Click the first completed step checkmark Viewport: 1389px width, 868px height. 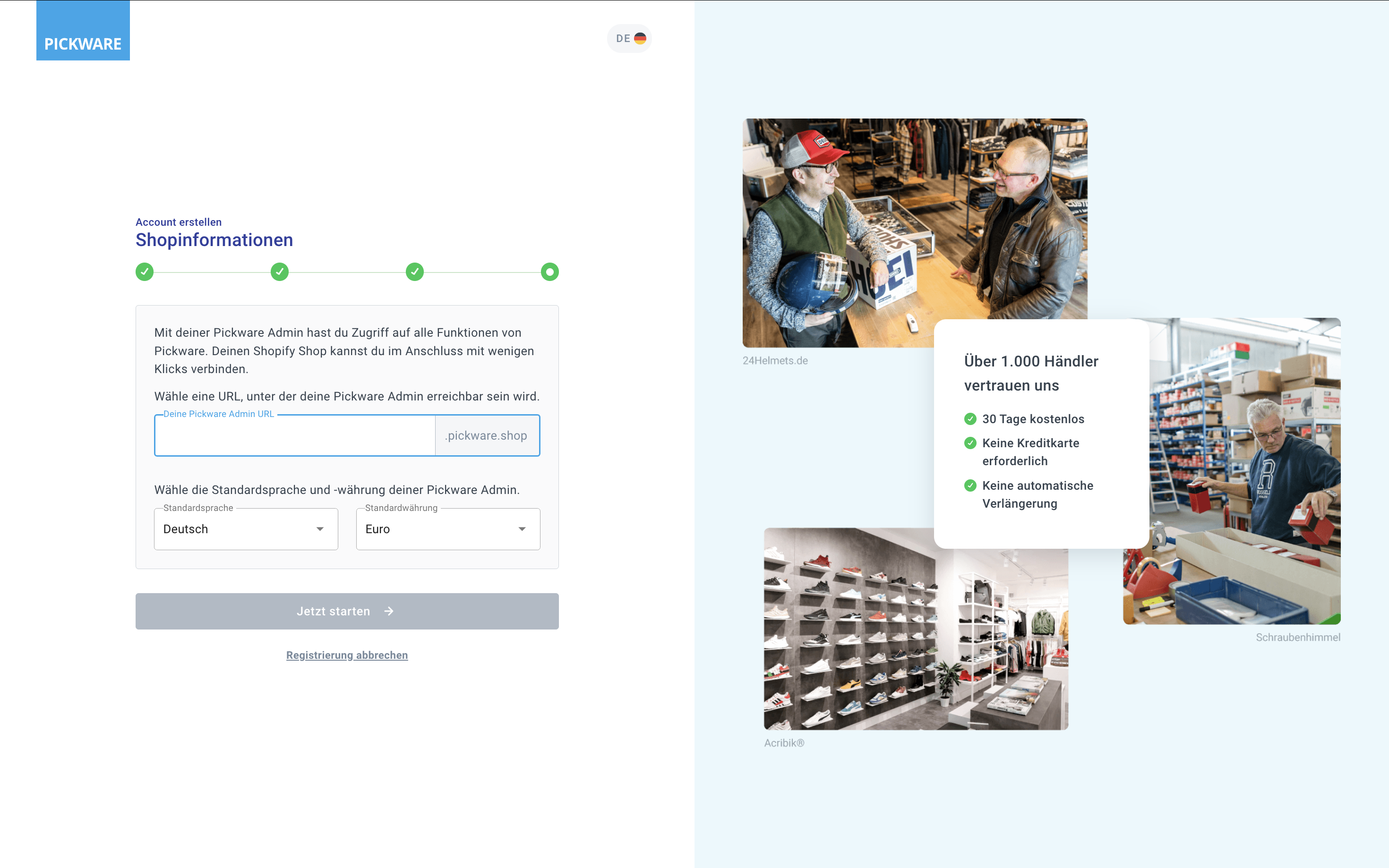[145, 272]
